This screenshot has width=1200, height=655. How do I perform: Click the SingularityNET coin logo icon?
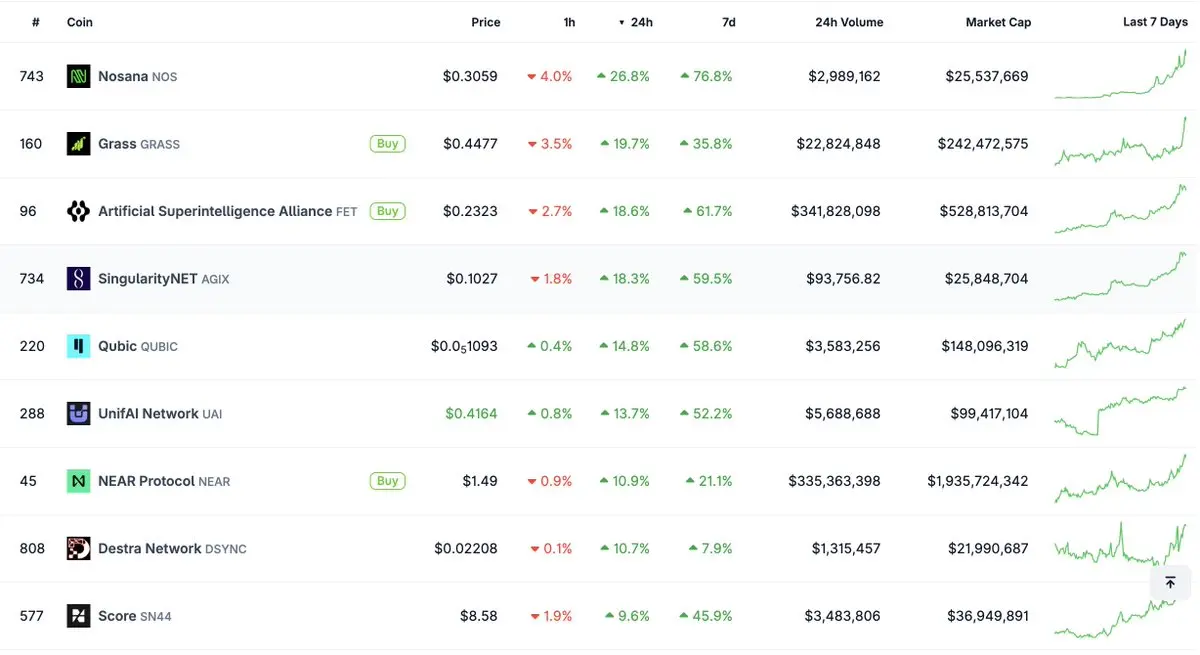[x=78, y=279]
